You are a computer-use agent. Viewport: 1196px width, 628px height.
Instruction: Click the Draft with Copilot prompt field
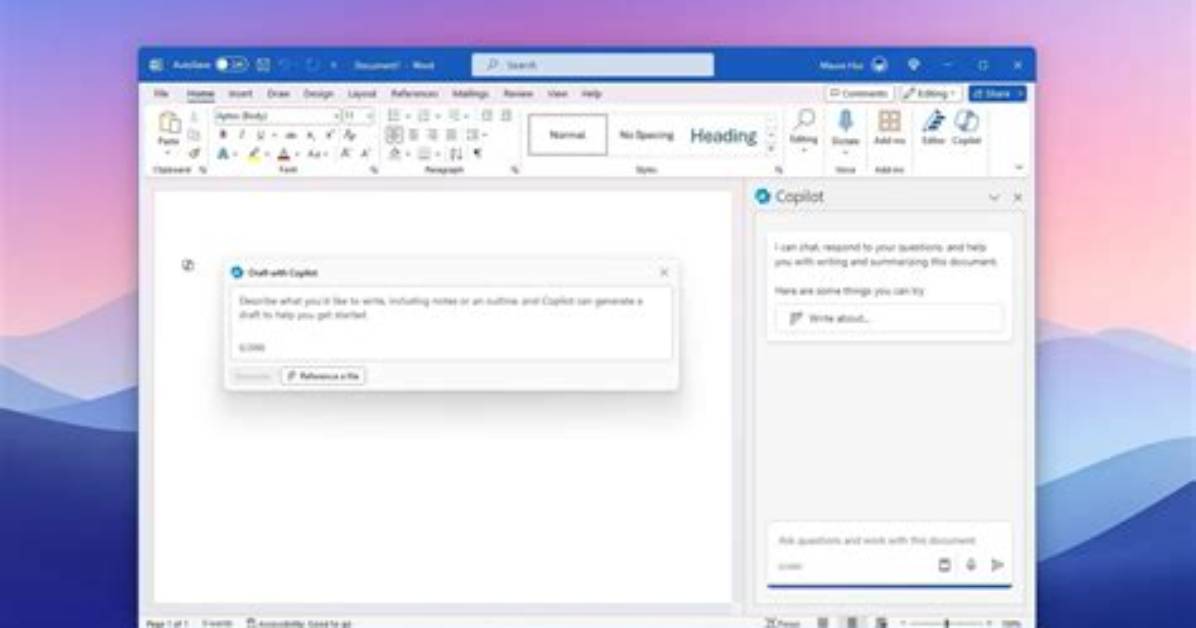click(452, 323)
